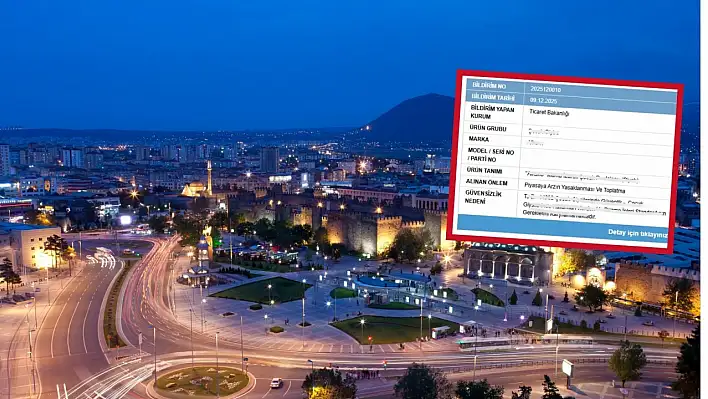
Task: Select the notification number 2025120010
Action: point(545,89)
